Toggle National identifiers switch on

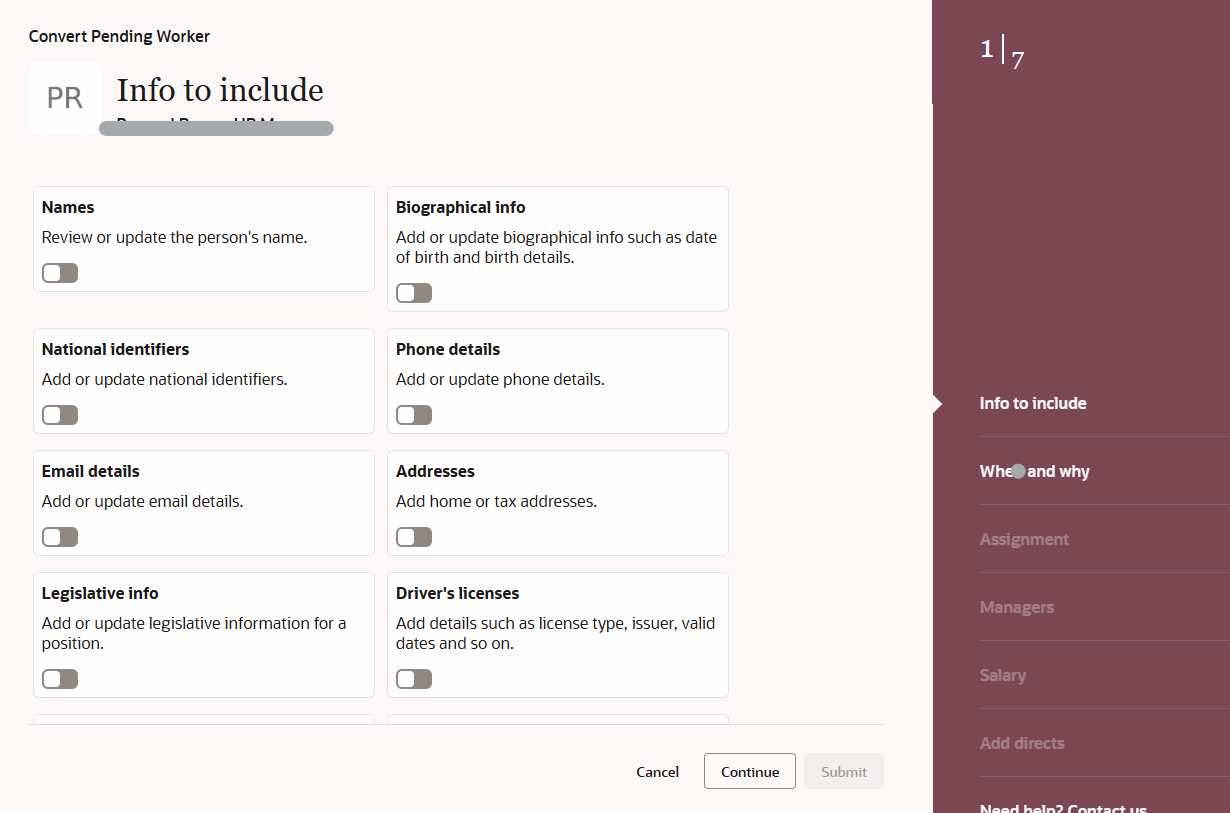coord(60,415)
